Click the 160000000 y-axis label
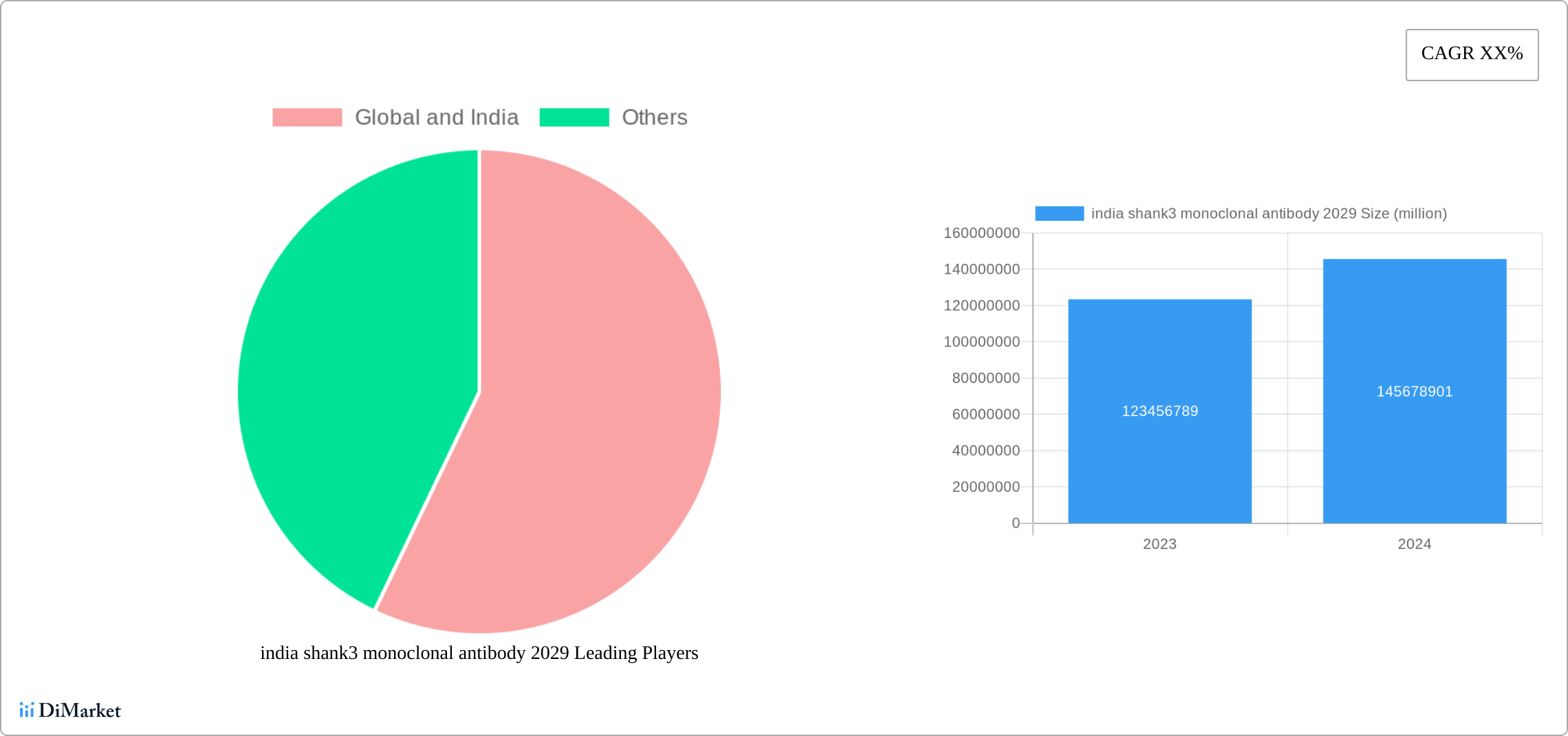 tap(981, 233)
